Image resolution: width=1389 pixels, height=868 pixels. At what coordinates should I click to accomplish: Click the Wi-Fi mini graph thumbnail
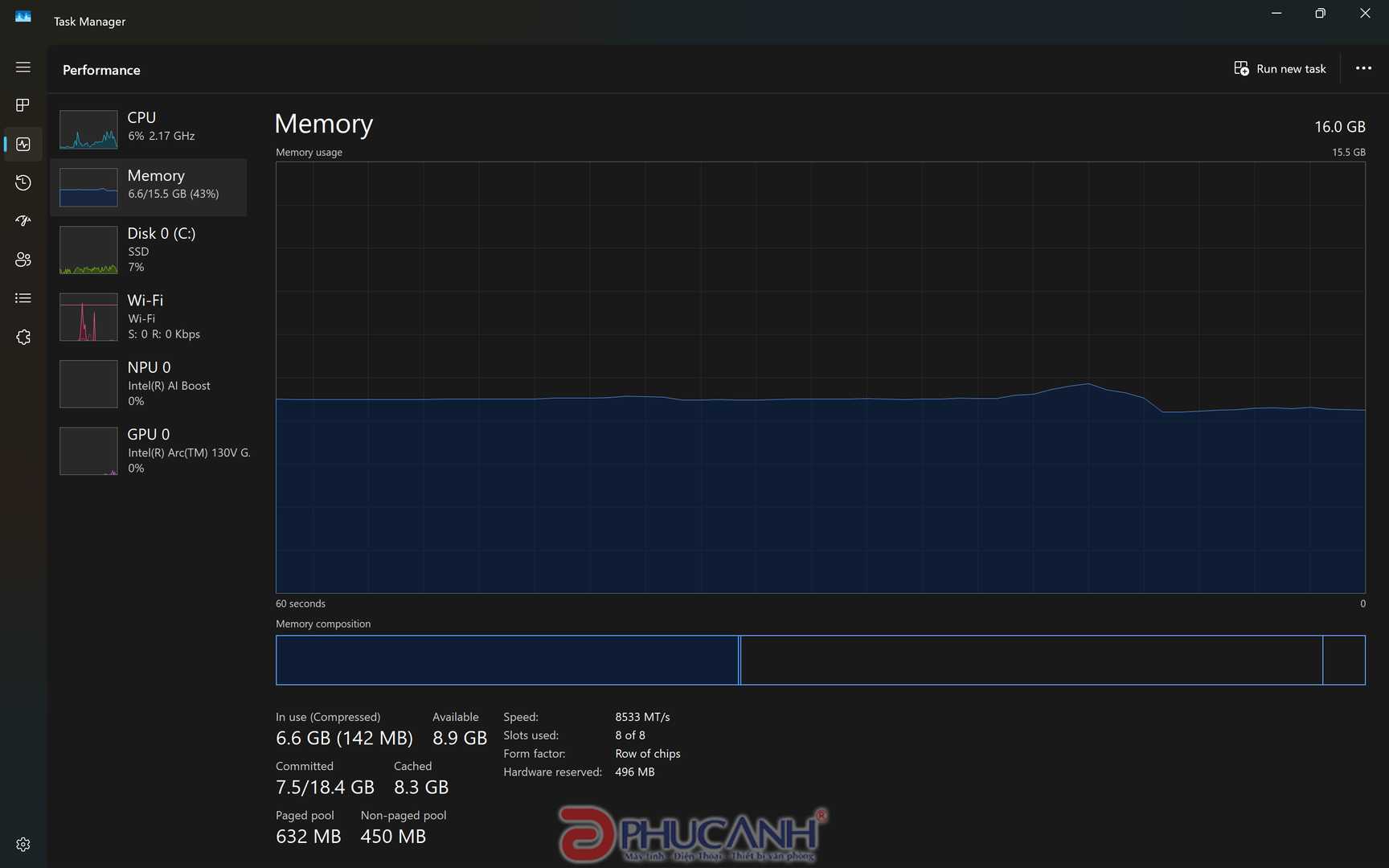pos(88,317)
